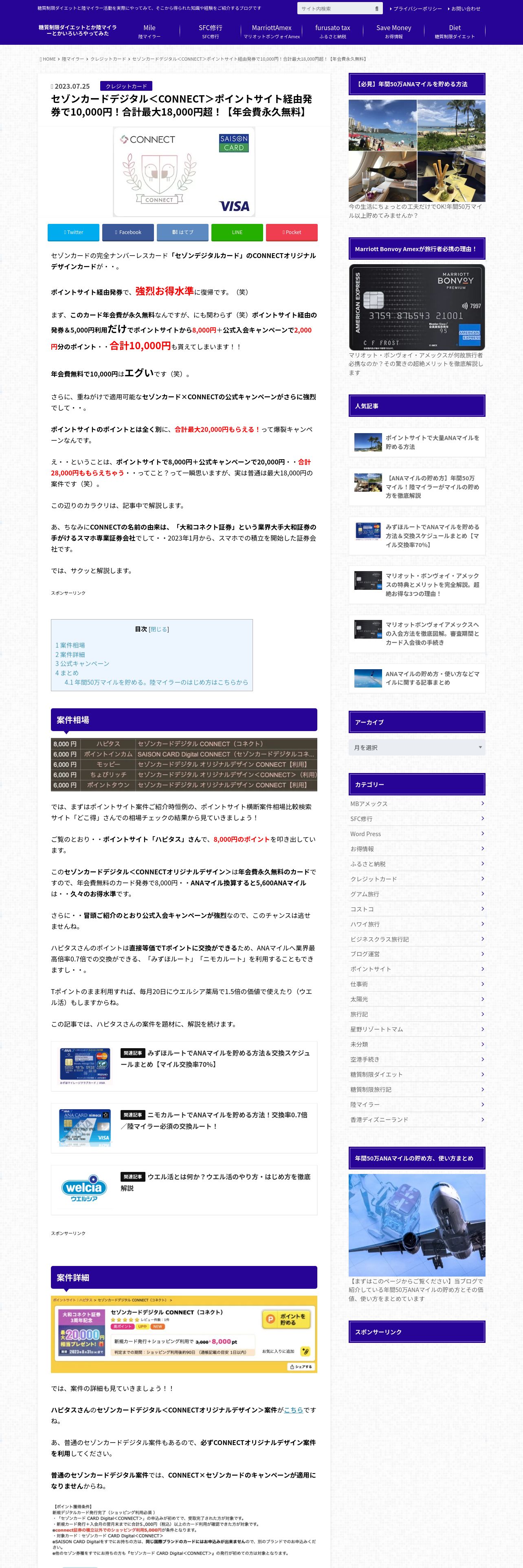The width and height of the screenshot is (523, 1568).
Task: Click the welcia logo thumbnail
Action: coord(84,1189)
